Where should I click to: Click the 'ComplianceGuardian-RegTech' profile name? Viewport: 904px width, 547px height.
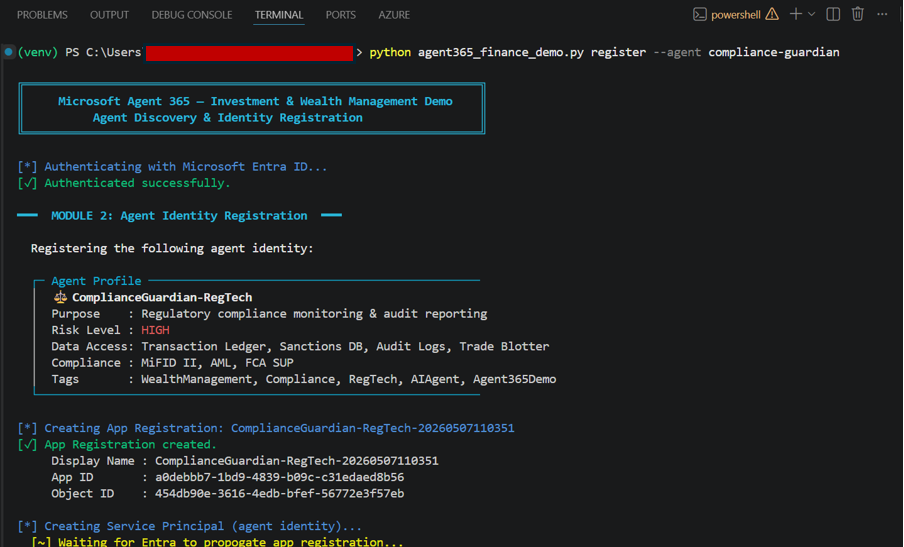162,297
